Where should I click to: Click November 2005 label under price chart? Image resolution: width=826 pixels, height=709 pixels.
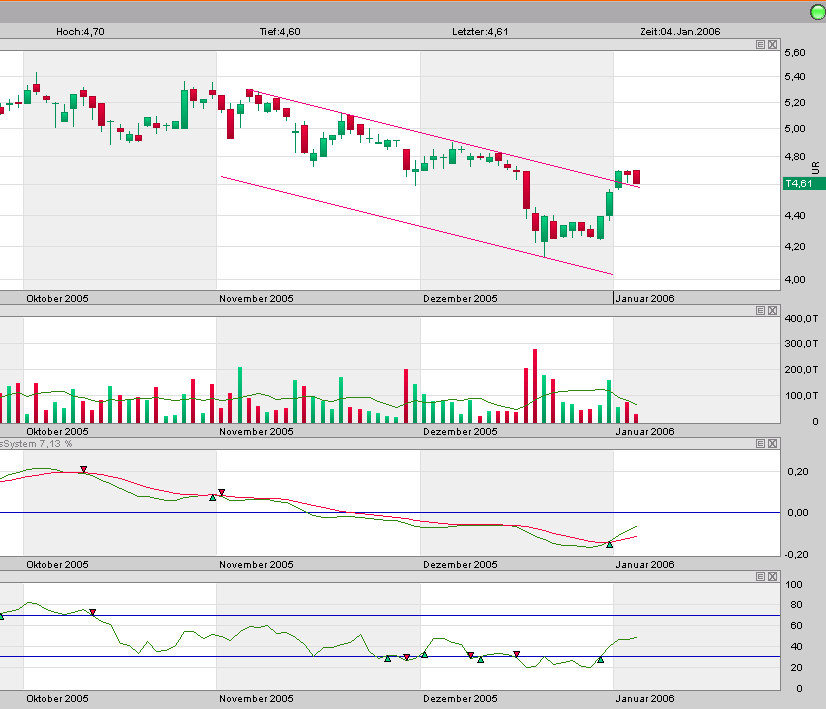(256, 299)
